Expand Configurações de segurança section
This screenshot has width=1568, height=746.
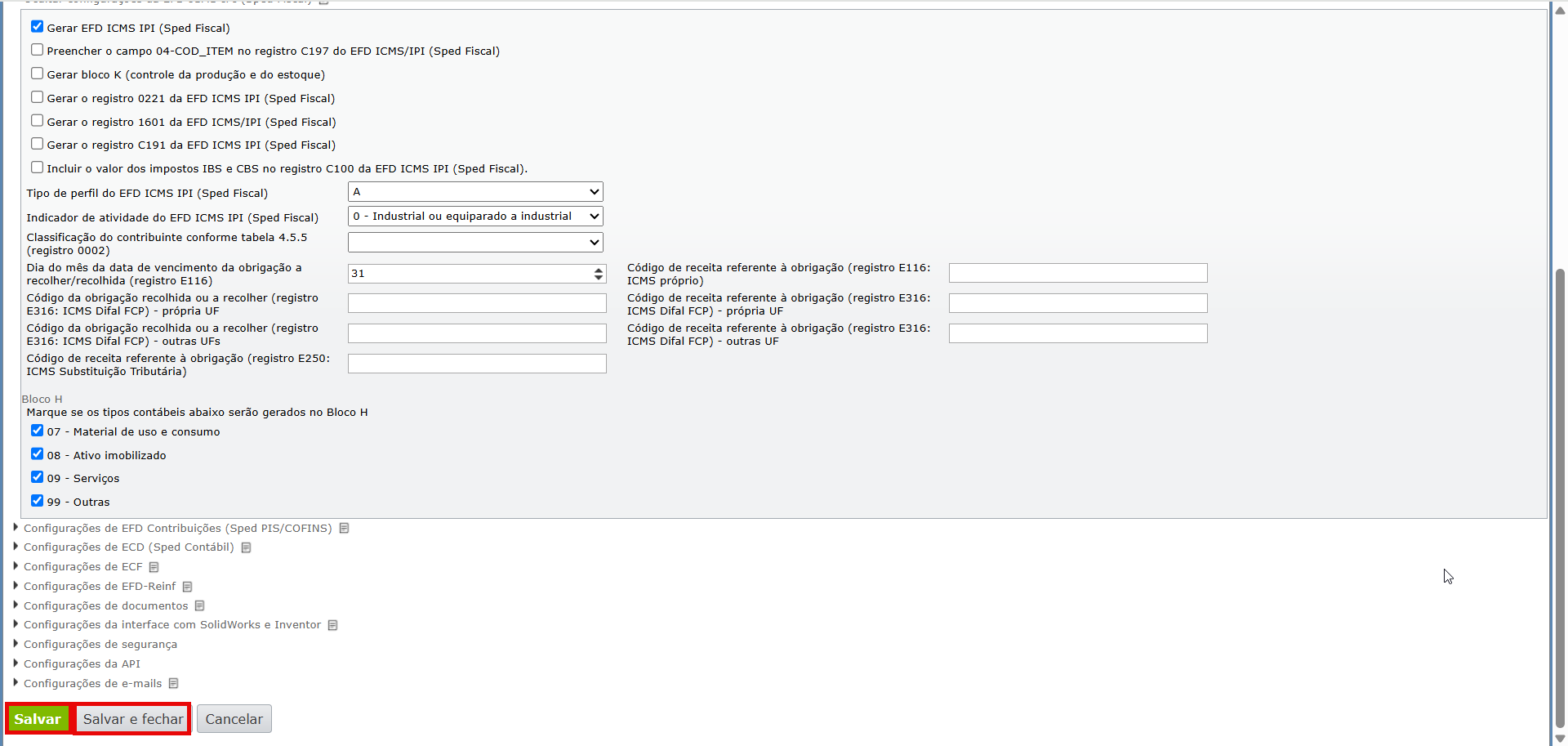point(100,645)
